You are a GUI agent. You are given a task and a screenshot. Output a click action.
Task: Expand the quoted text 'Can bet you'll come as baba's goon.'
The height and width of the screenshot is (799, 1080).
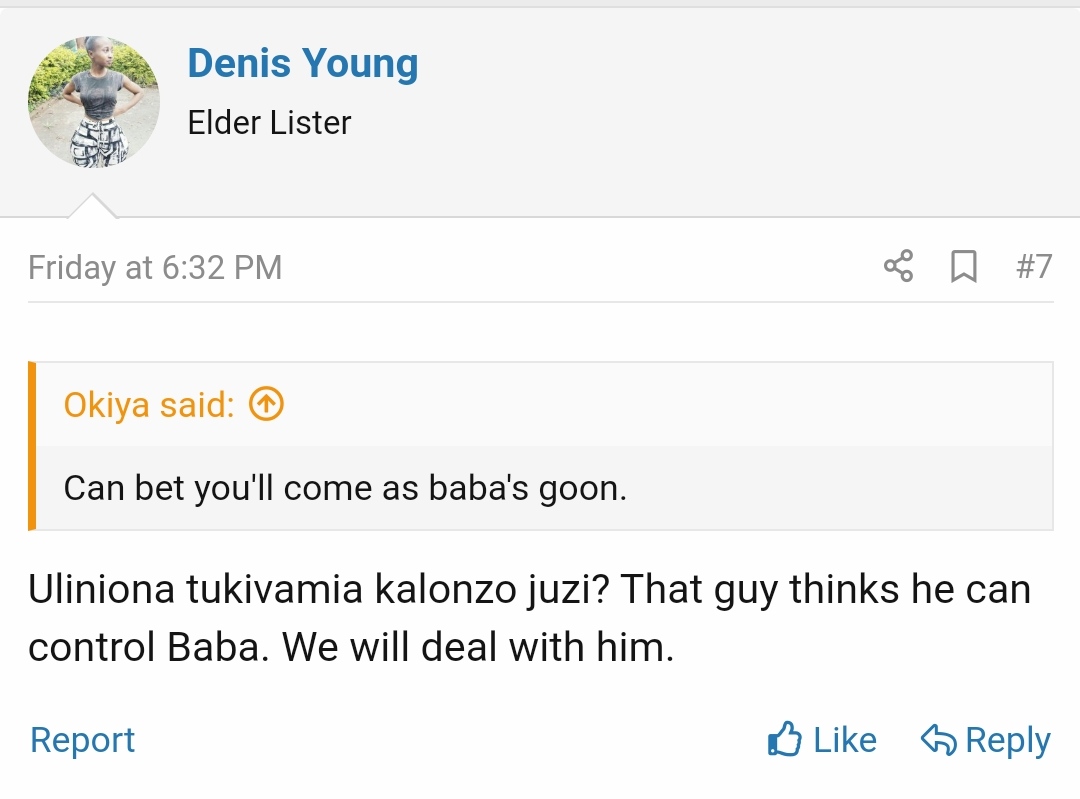click(x=345, y=487)
